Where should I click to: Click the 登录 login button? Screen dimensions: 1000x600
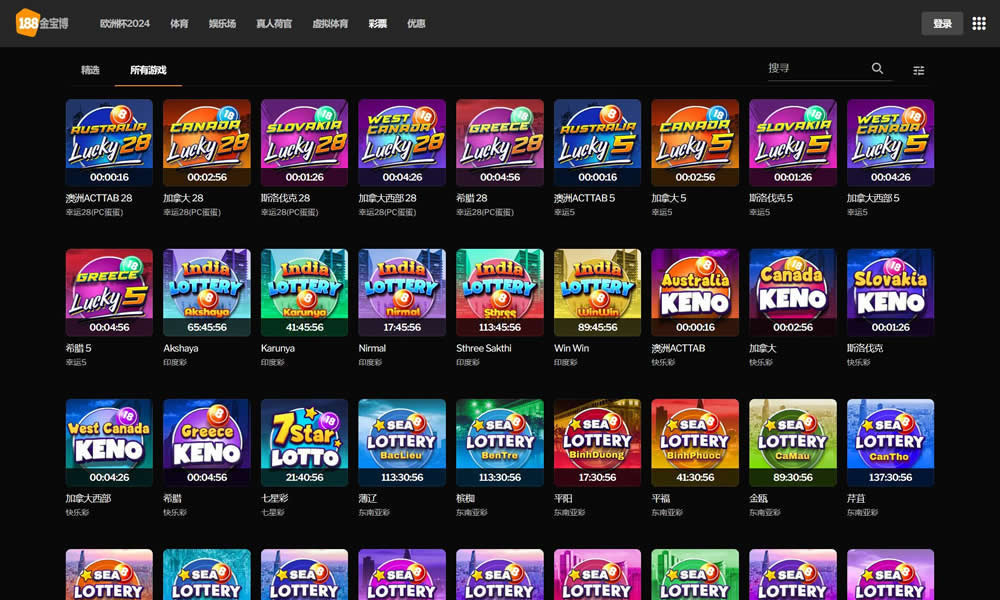[942, 24]
